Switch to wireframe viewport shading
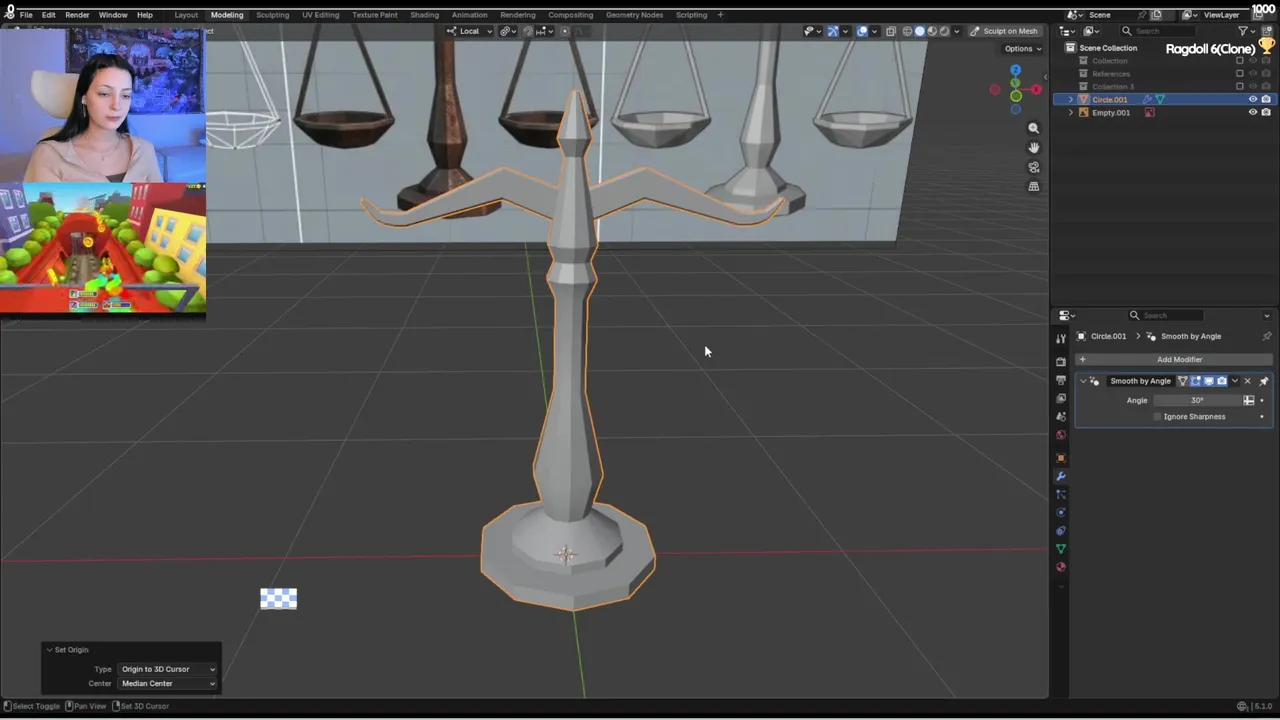Viewport: 1280px width, 720px height. tap(907, 31)
